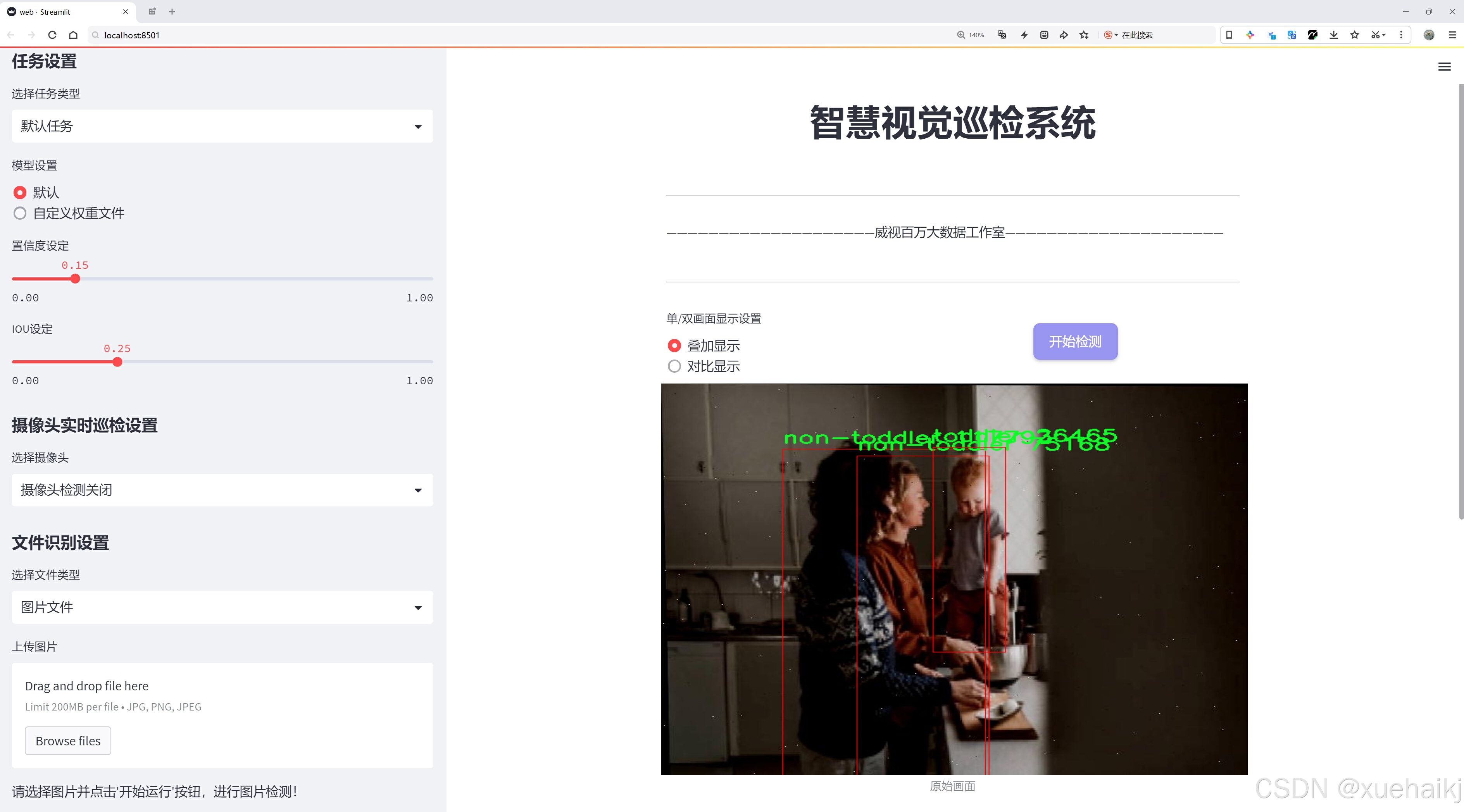Expand the 摄像头检测关闭 camera dropdown
This screenshot has width=1464, height=812.
222,490
